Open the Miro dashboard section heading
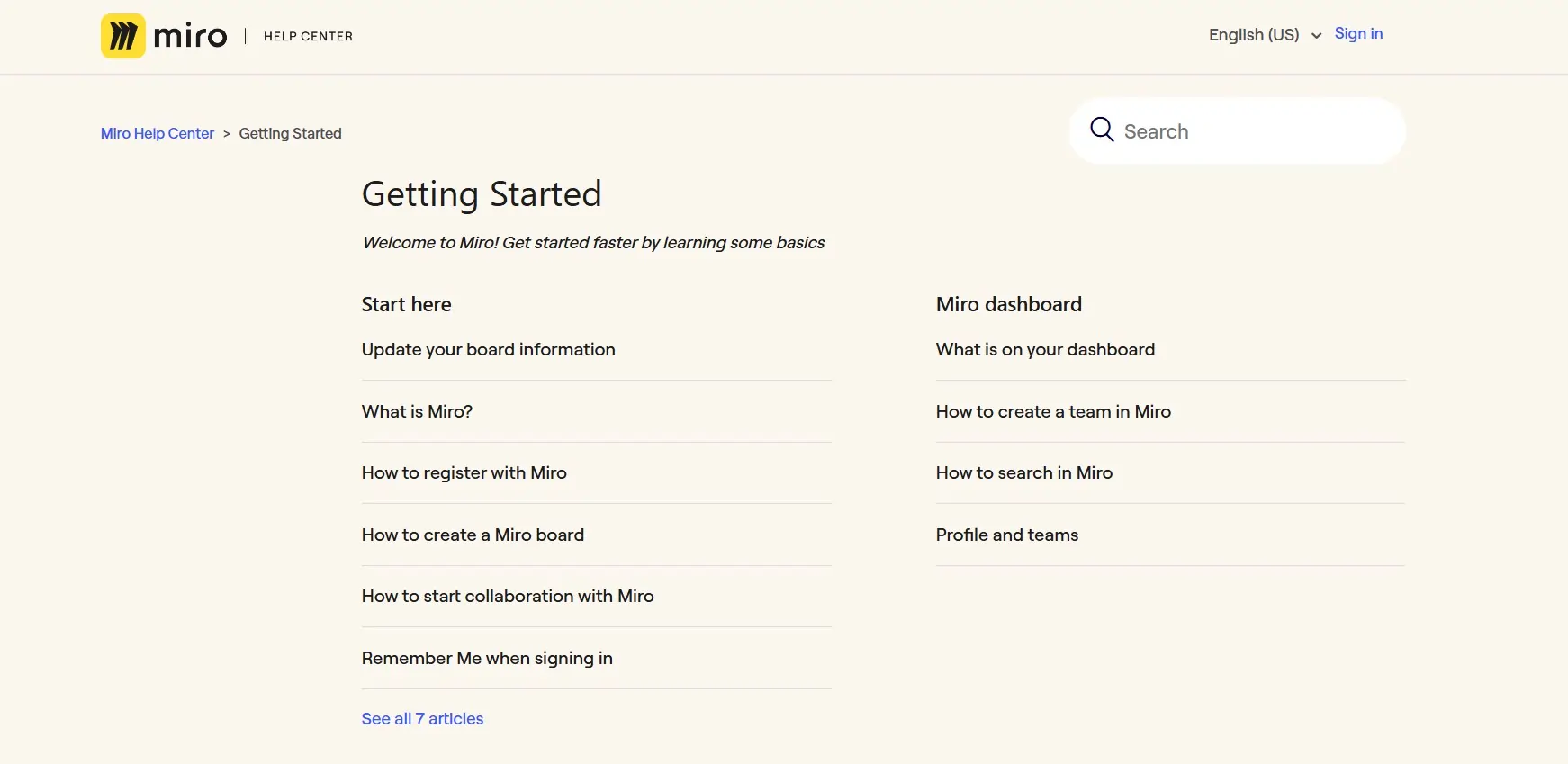 [x=1009, y=304]
